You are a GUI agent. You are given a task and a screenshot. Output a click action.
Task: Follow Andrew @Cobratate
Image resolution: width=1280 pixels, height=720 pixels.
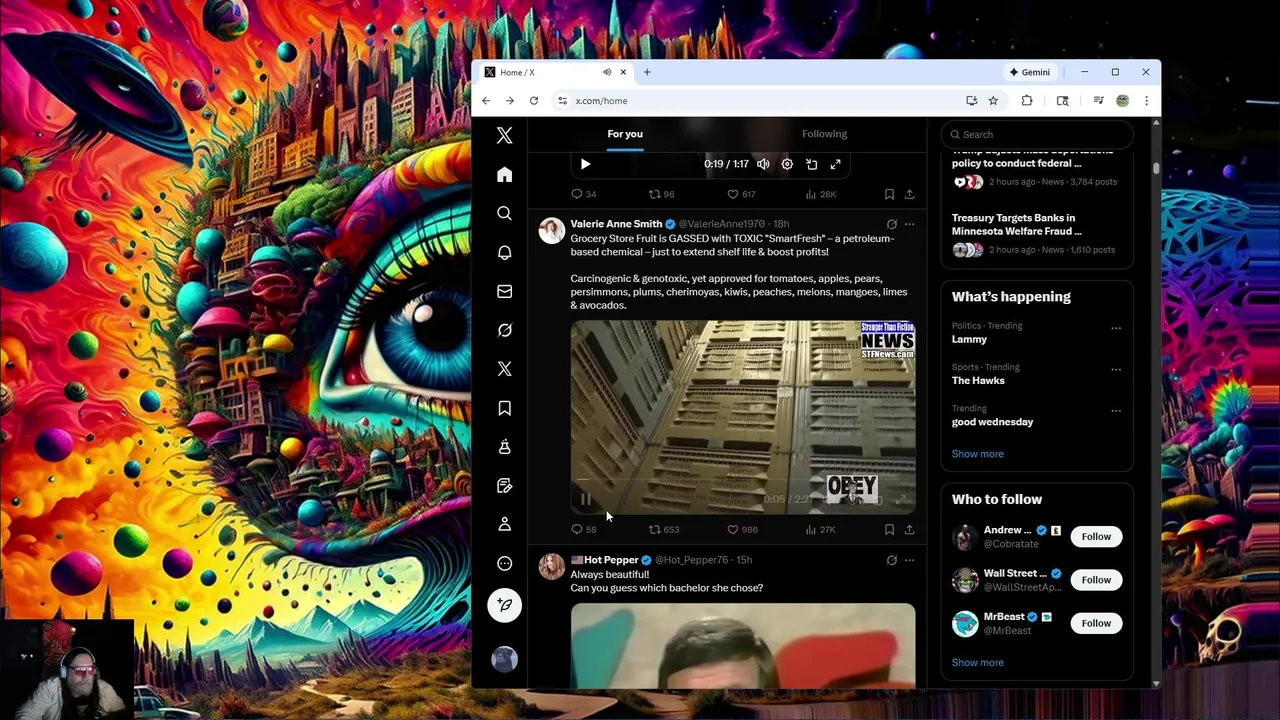point(1096,537)
